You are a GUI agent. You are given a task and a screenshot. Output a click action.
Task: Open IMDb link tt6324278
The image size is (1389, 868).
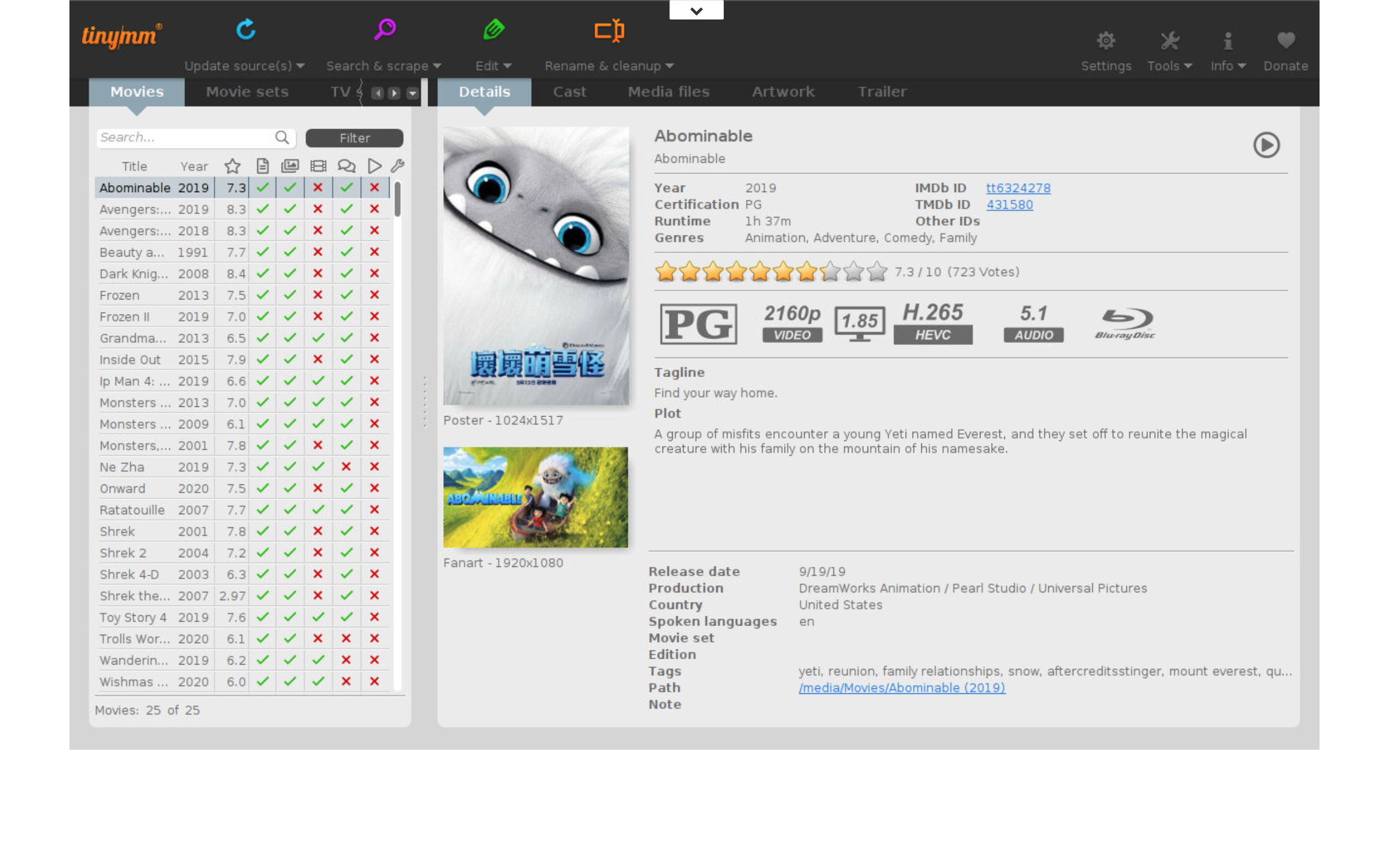[1018, 188]
